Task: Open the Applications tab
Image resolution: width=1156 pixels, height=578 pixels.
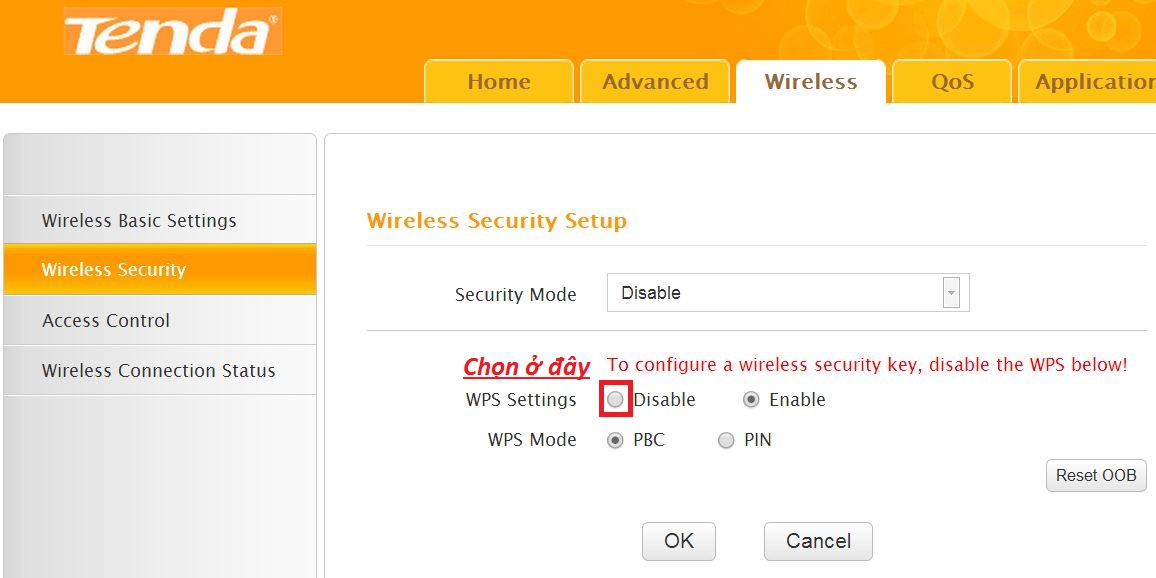Action: 1087,81
